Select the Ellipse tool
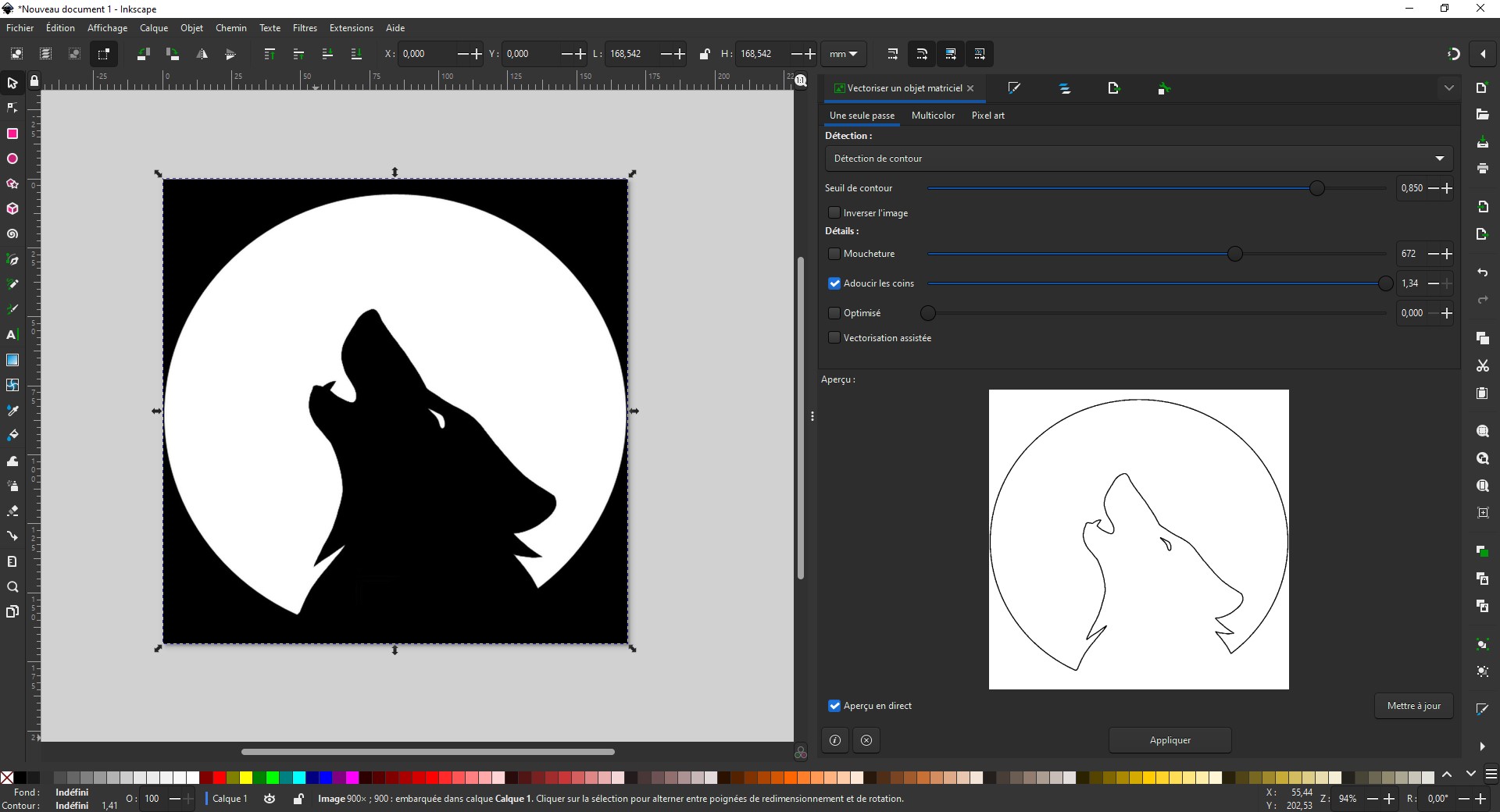 [x=12, y=158]
